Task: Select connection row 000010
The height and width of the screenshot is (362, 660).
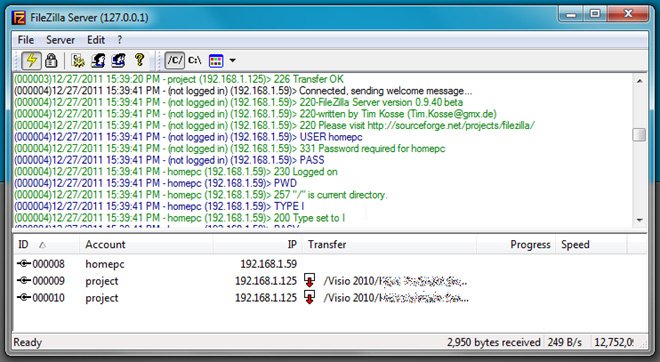Action: point(330,298)
